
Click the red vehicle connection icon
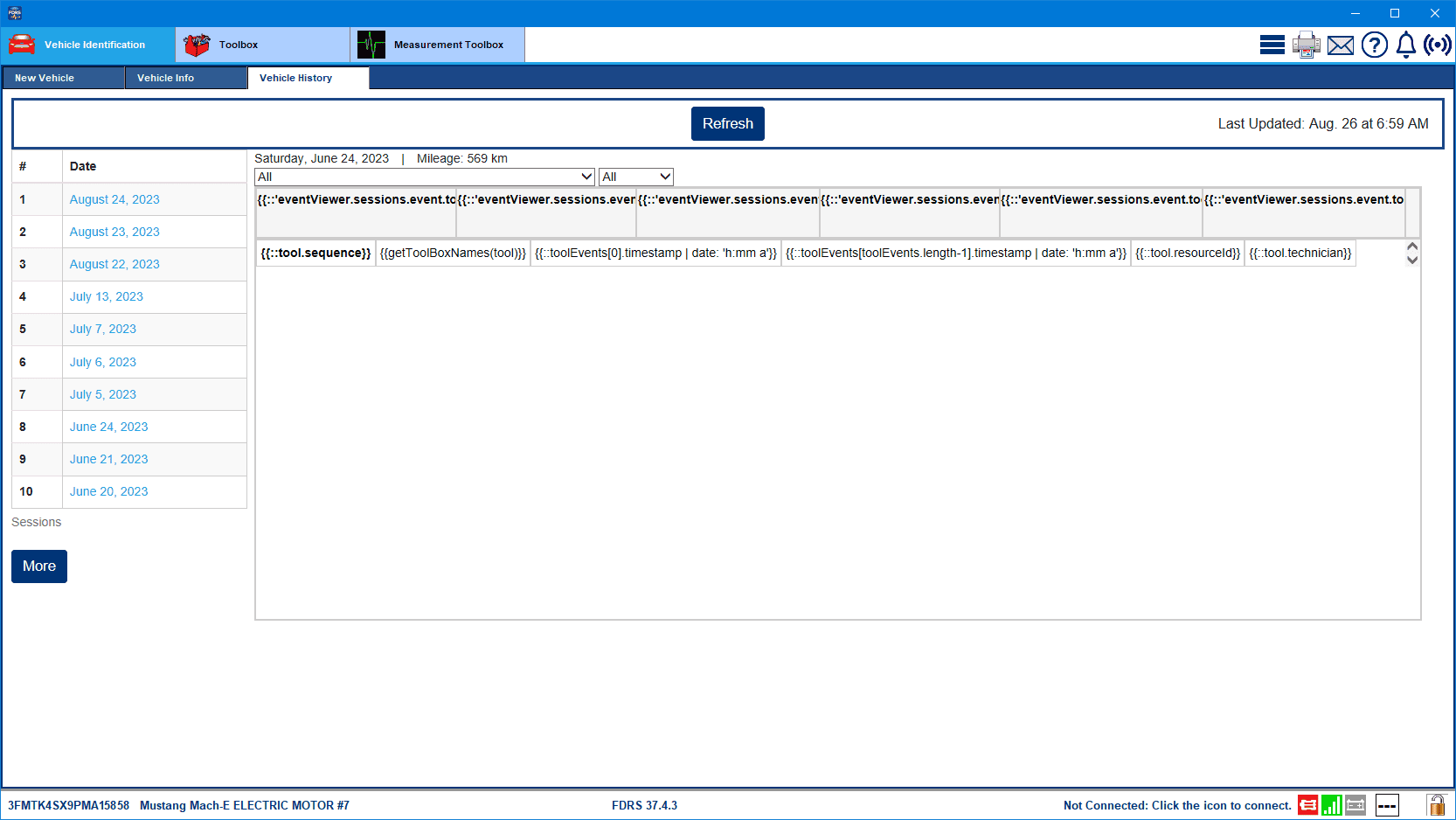1307,805
